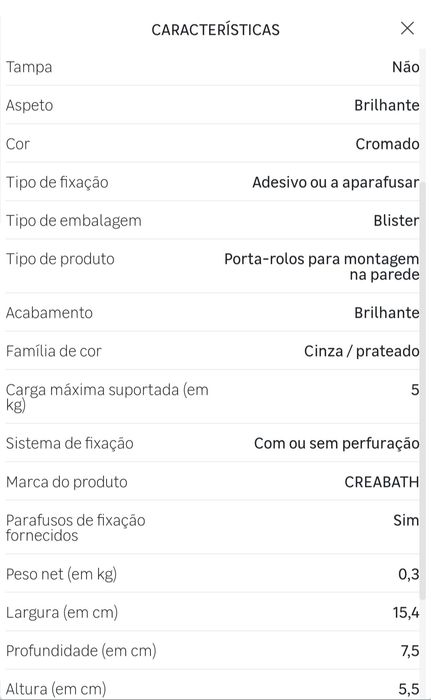The width and height of the screenshot is (431, 700).
Task: Click the Cromado color value
Action: tap(387, 144)
